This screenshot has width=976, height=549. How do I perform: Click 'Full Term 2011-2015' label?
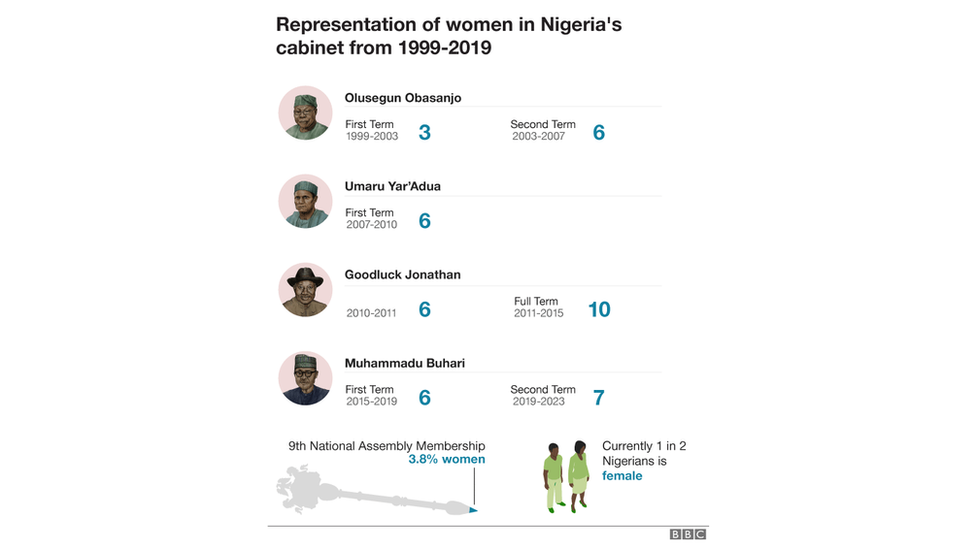click(538, 307)
